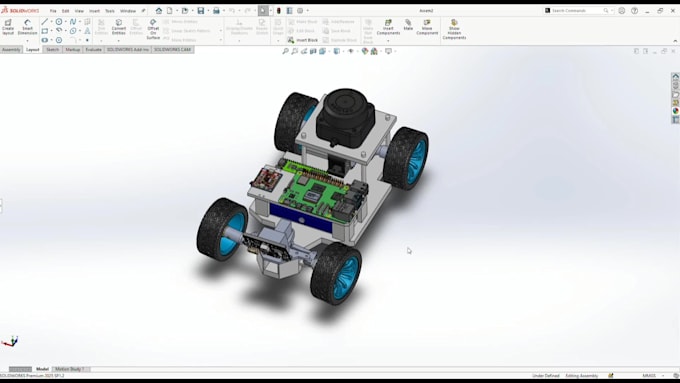Switch to SOLIDWORKS CAM tab
The image size is (680, 383).
(x=173, y=50)
